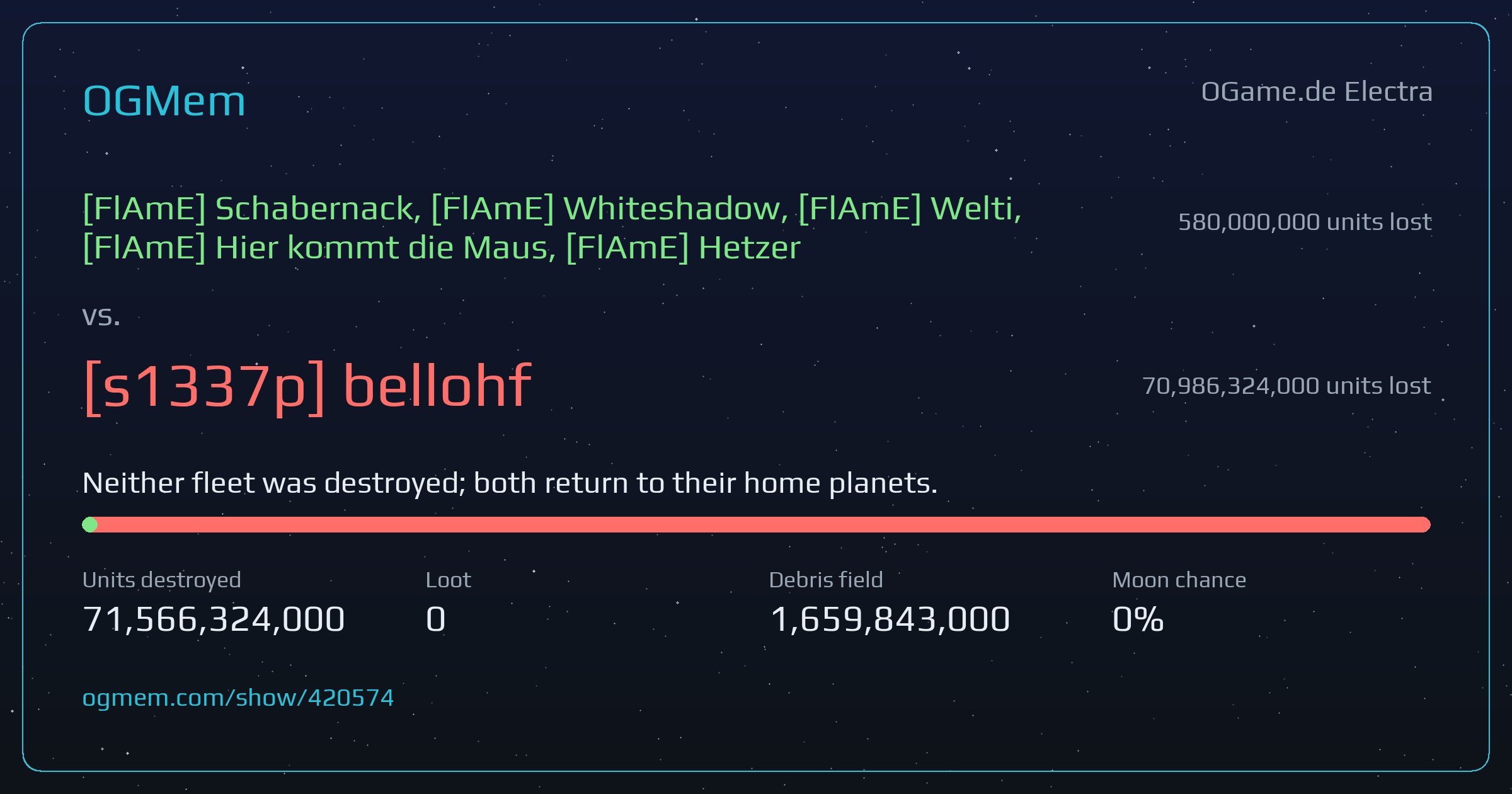Click attacker name Hier kommt die Maus
The height and width of the screenshot is (794, 1512).
click(x=319, y=248)
